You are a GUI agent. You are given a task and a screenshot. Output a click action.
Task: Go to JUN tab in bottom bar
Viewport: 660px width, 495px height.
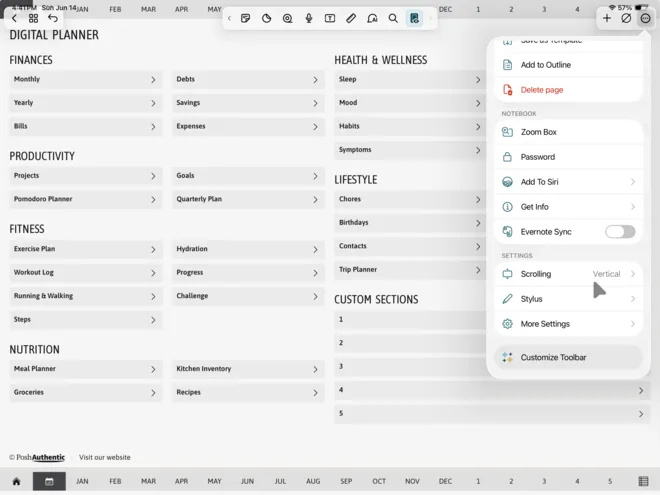click(247, 481)
